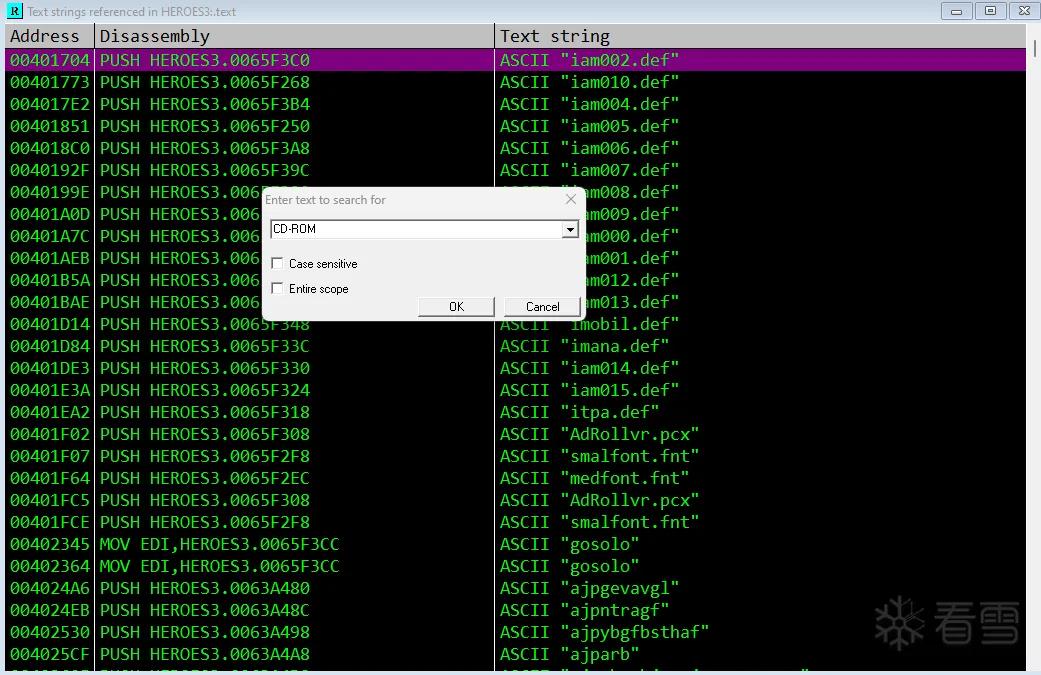Sort by the Disassembly column header
Viewport: 1041px width, 675px height.
tap(295, 36)
